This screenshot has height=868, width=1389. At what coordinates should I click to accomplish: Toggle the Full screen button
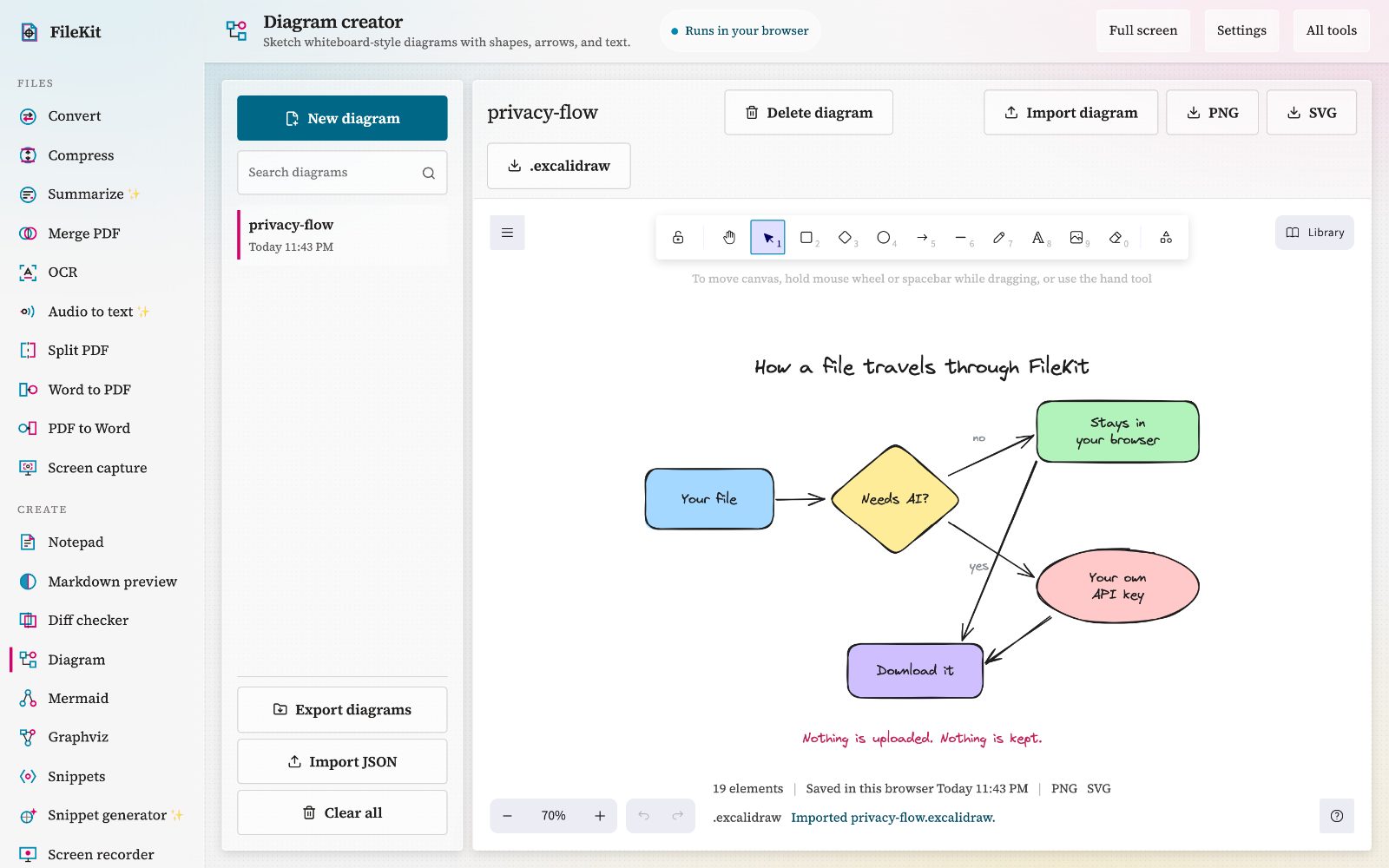(x=1142, y=30)
